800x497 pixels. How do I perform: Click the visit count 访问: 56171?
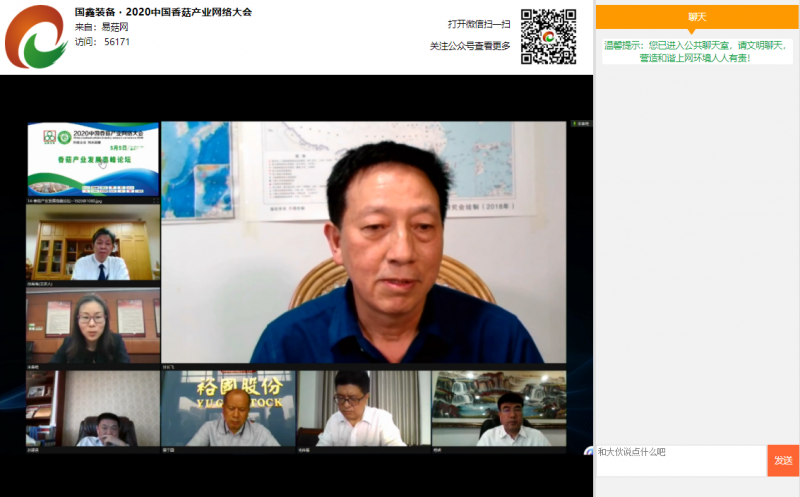click(102, 42)
